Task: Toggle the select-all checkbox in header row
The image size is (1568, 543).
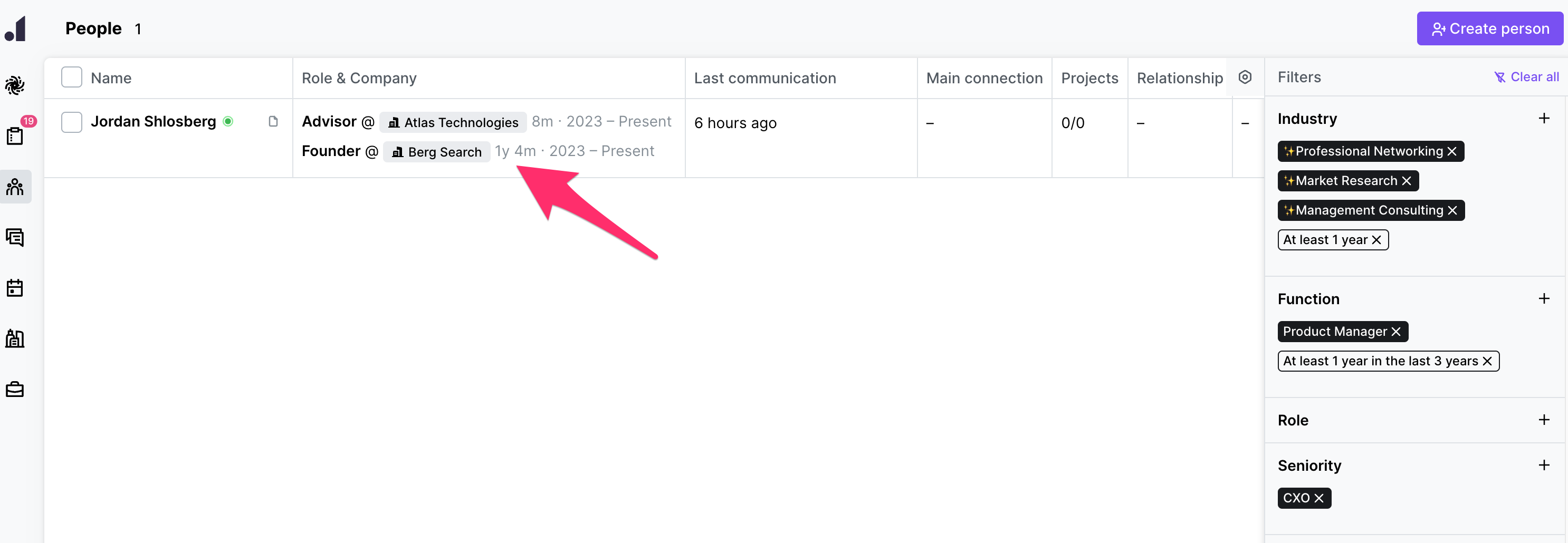Action: (71, 77)
